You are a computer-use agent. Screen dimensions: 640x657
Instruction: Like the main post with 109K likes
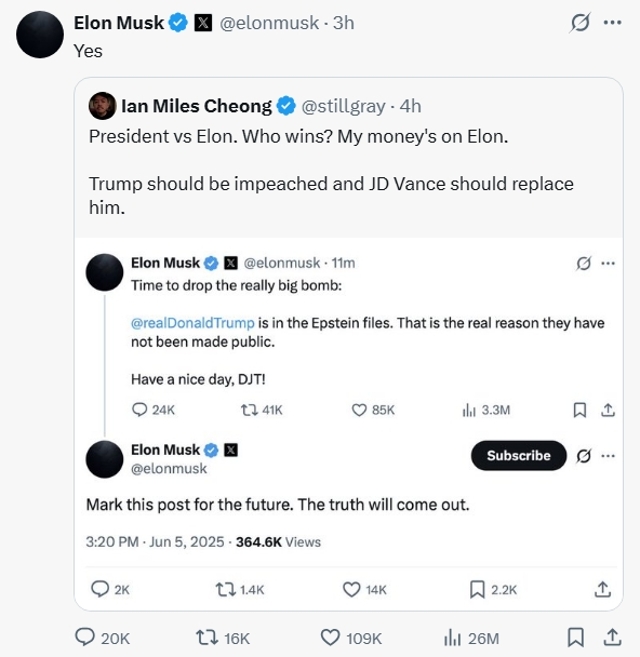[x=331, y=637]
